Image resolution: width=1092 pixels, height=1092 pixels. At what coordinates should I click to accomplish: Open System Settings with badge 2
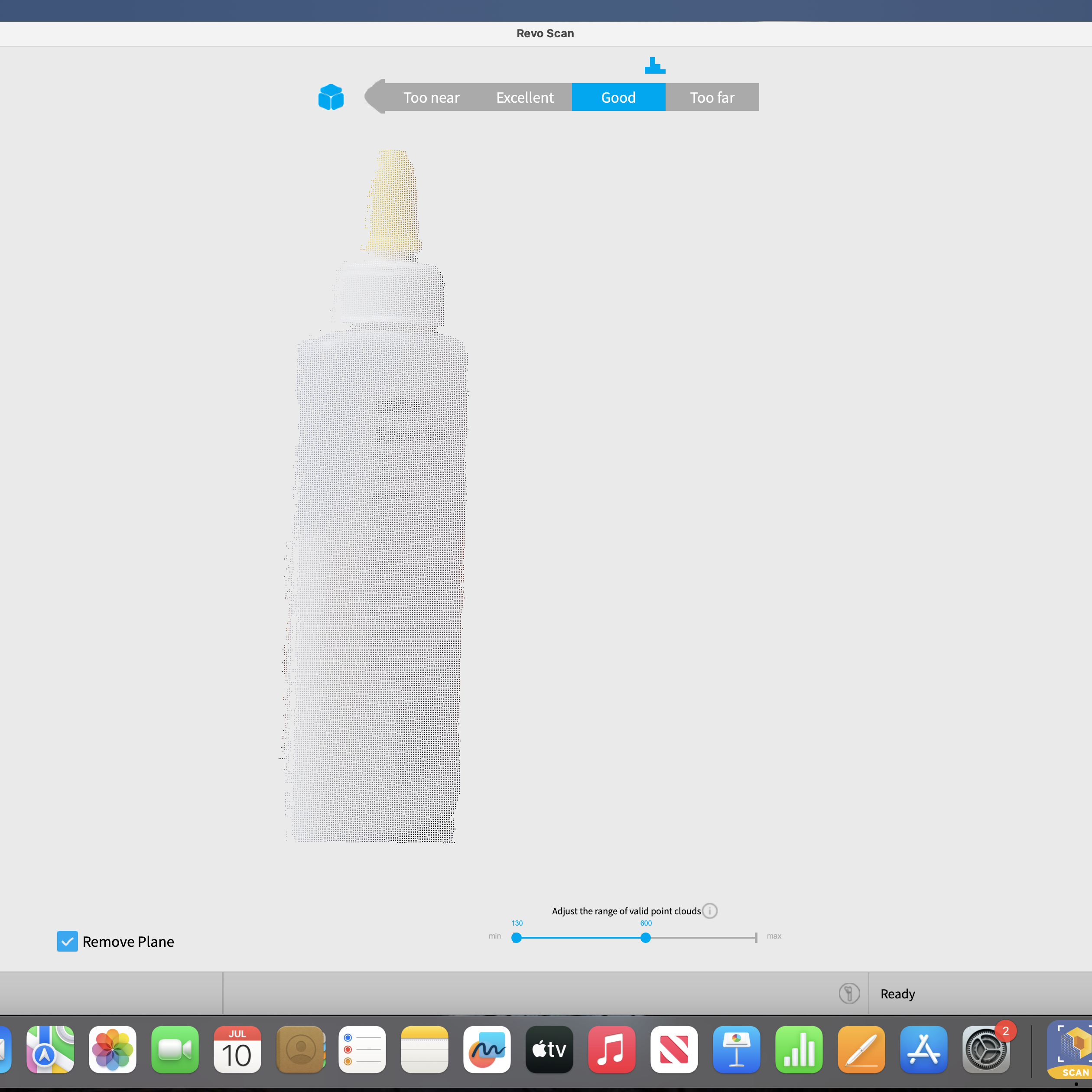point(986,1049)
